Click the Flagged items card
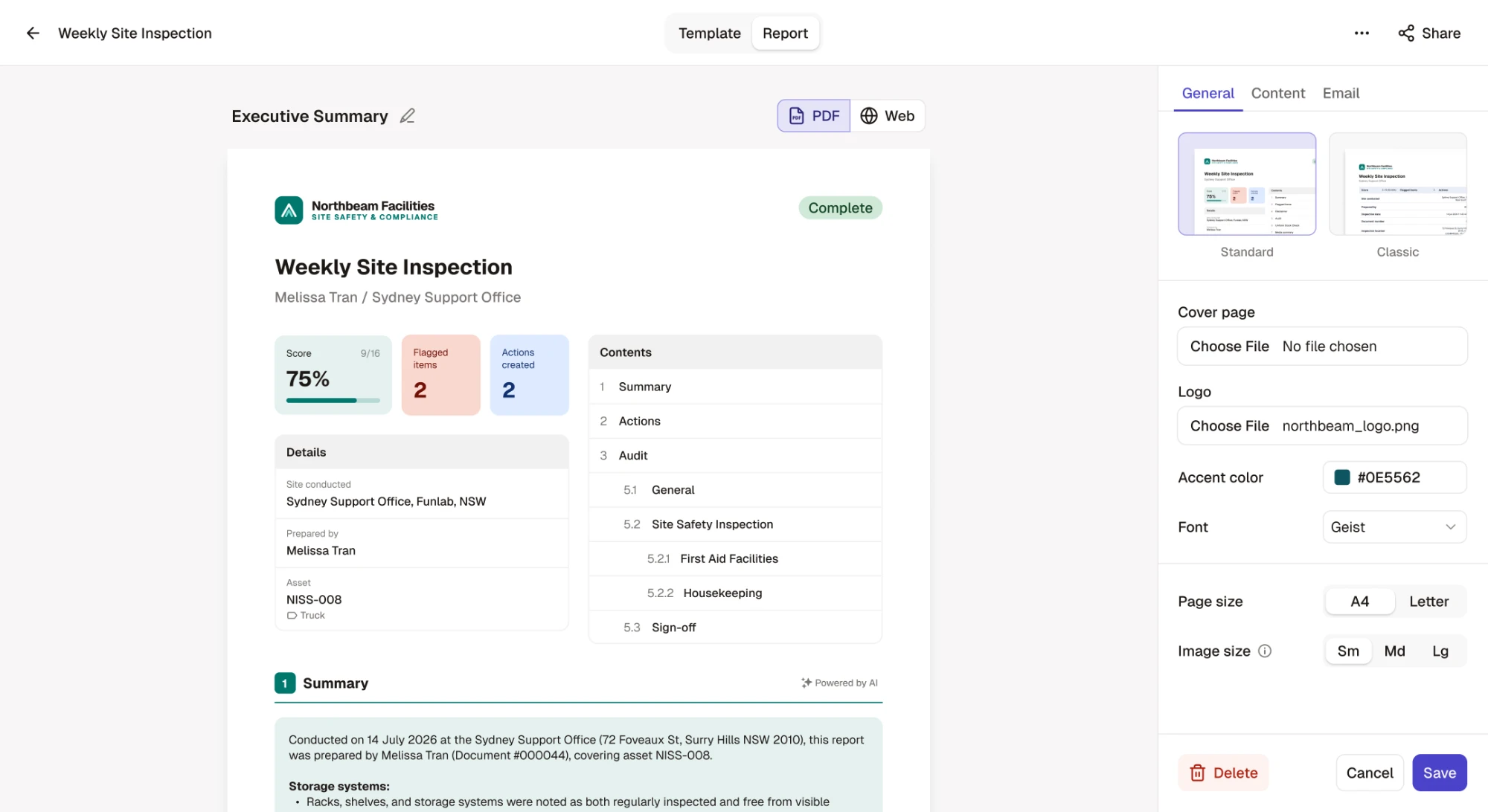Image resolution: width=1488 pixels, height=812 pixels. [x=441, y=375]
